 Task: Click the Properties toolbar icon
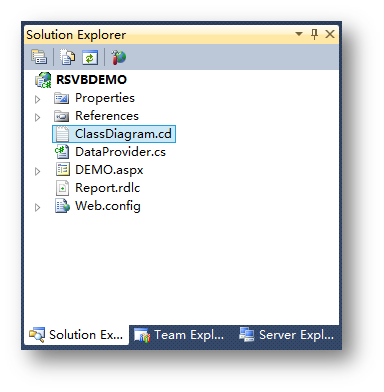pyautogui.click(x=39, y=57)
